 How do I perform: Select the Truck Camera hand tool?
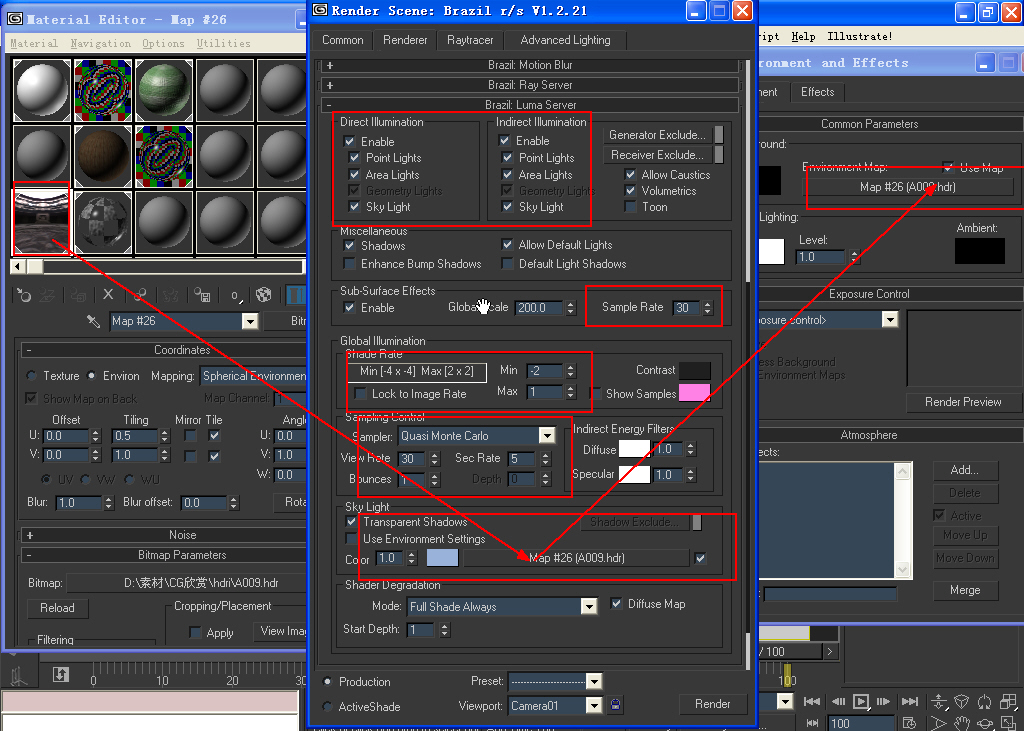pos(962,723)
